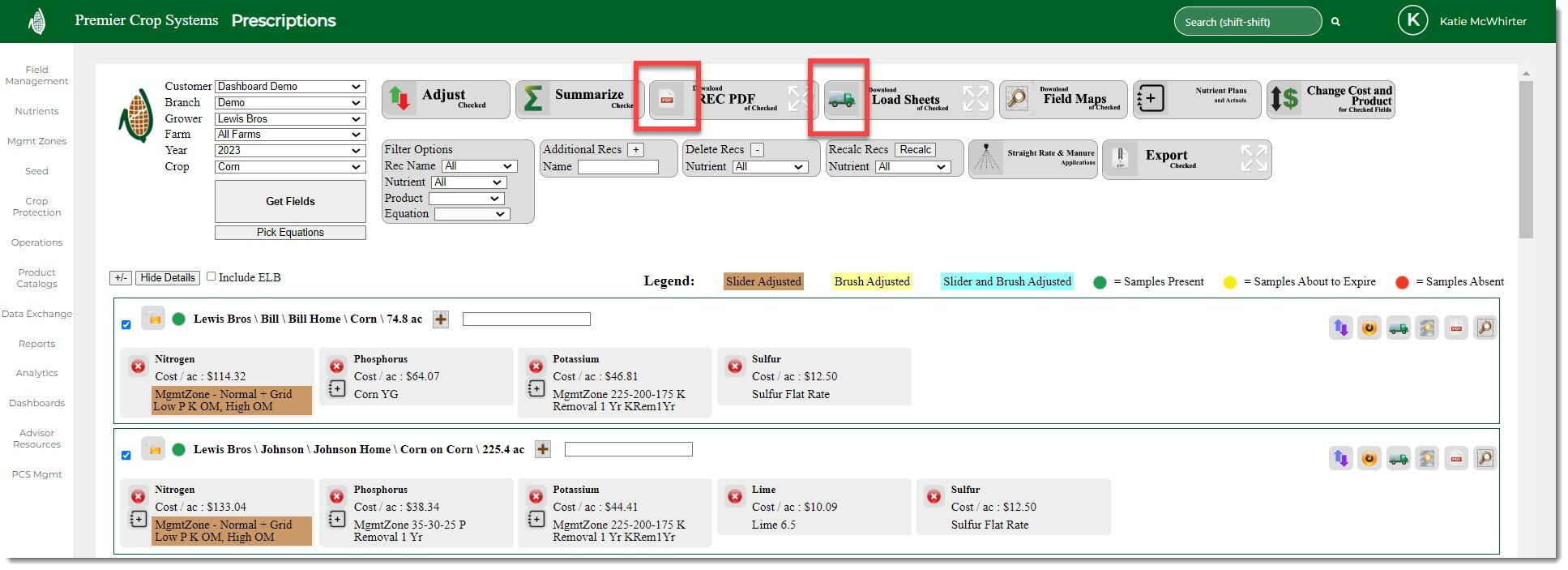Screen dimensions: 1568x570
Task: Delete Nitrogen rec for Bill Home field
Action: 138,366
